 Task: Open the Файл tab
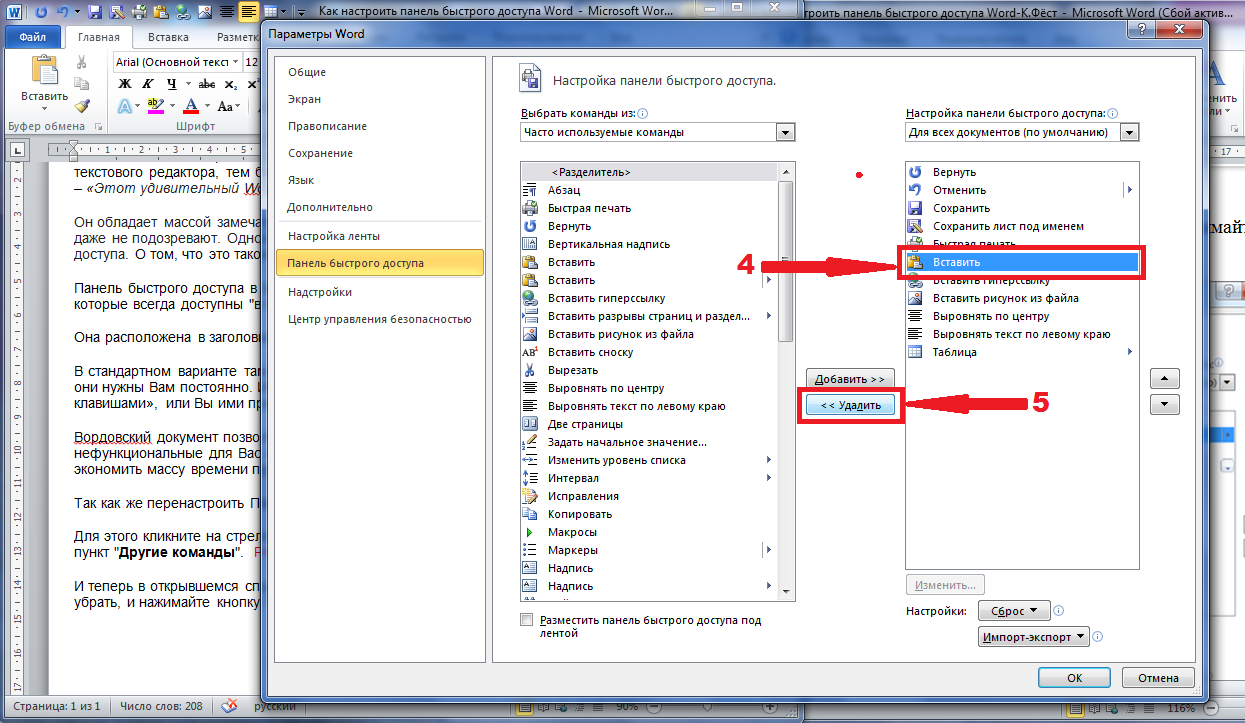(33, 37)
